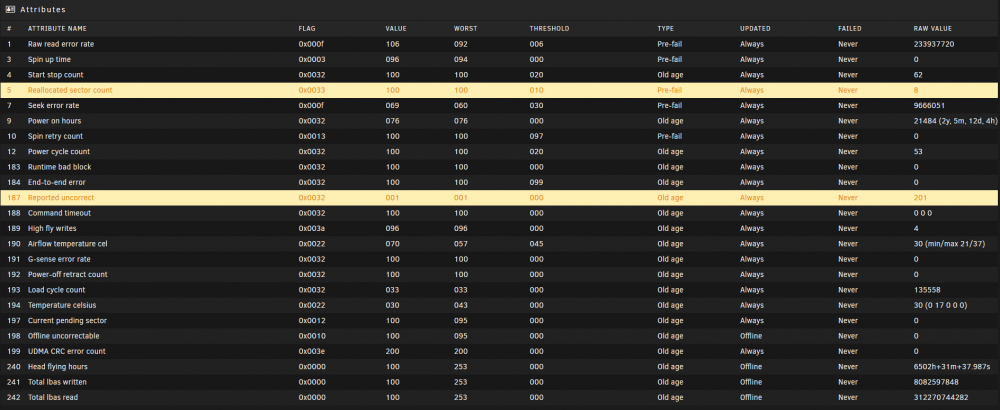Click threshold 099 in End-to-end error row
The image size is (1000, 410).
536,182
